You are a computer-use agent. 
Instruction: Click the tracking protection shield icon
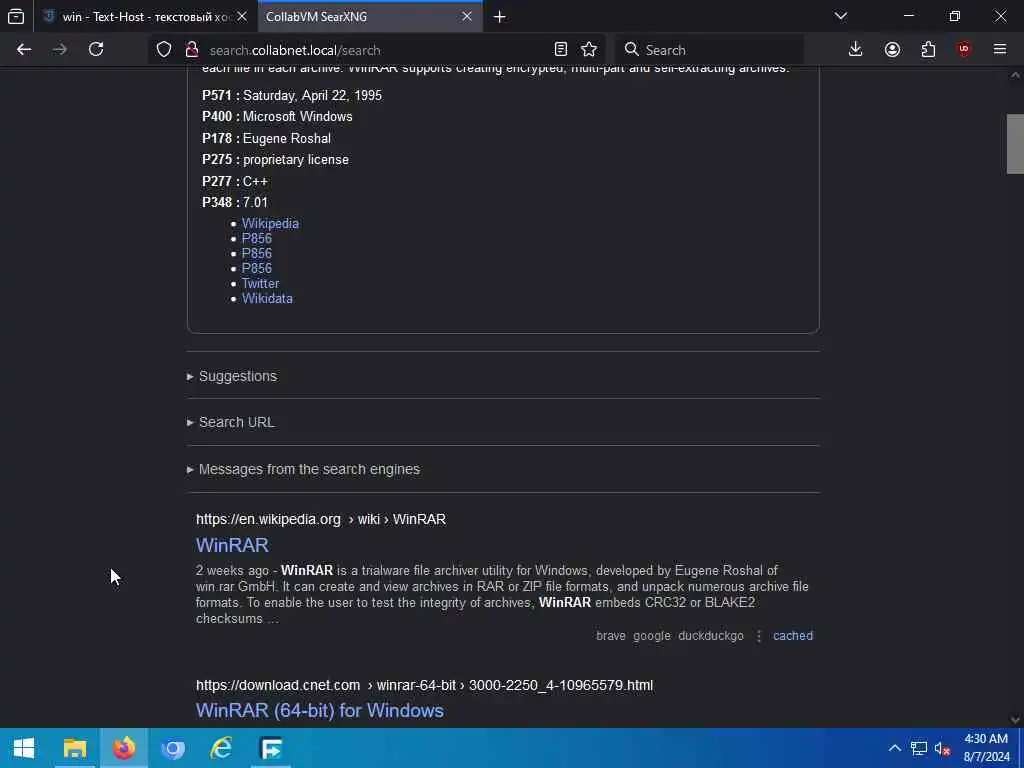tap(164, 50)
